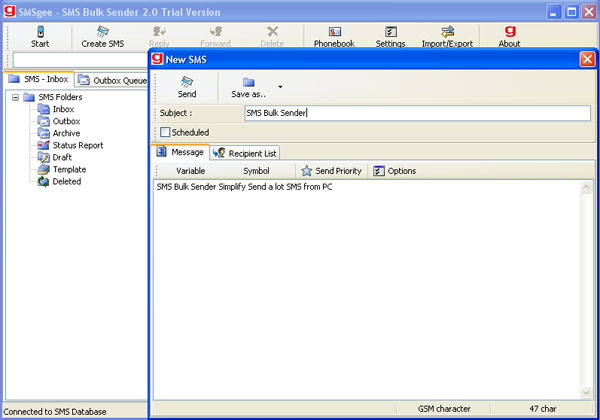Click the main window search field
The width and height of the screenshot is (600, 420).
(x=80, y=60)
